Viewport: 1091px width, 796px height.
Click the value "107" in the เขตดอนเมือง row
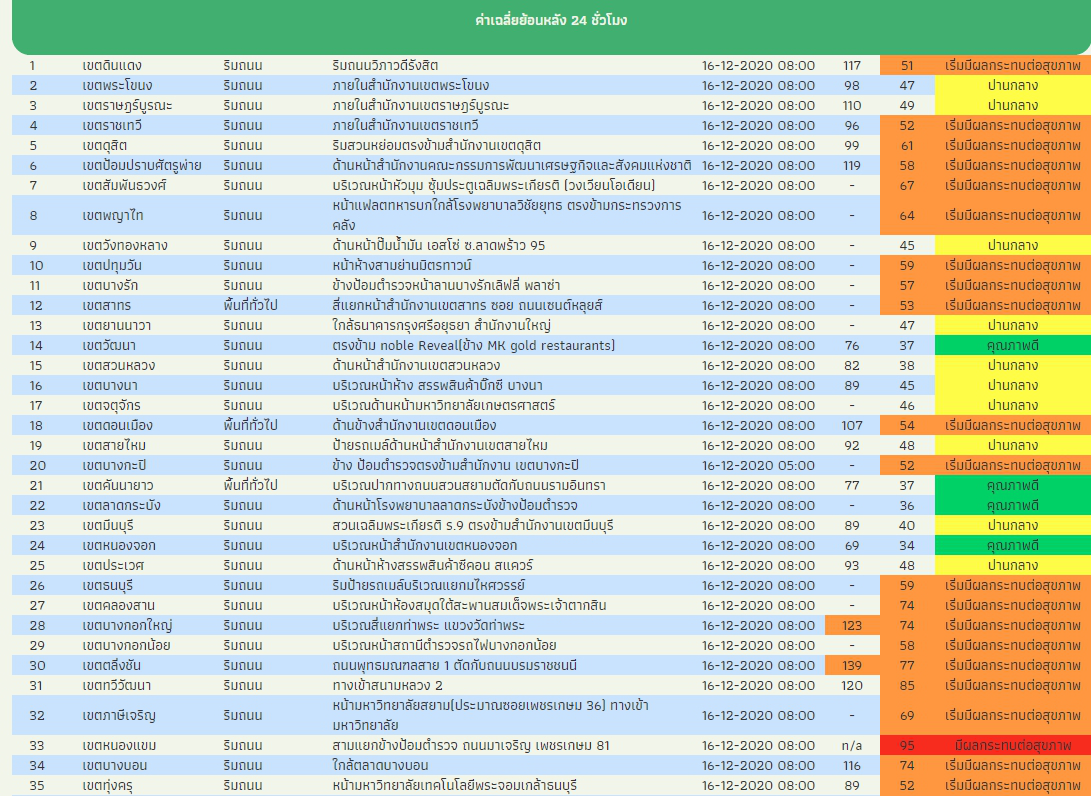tap(852, 426)
